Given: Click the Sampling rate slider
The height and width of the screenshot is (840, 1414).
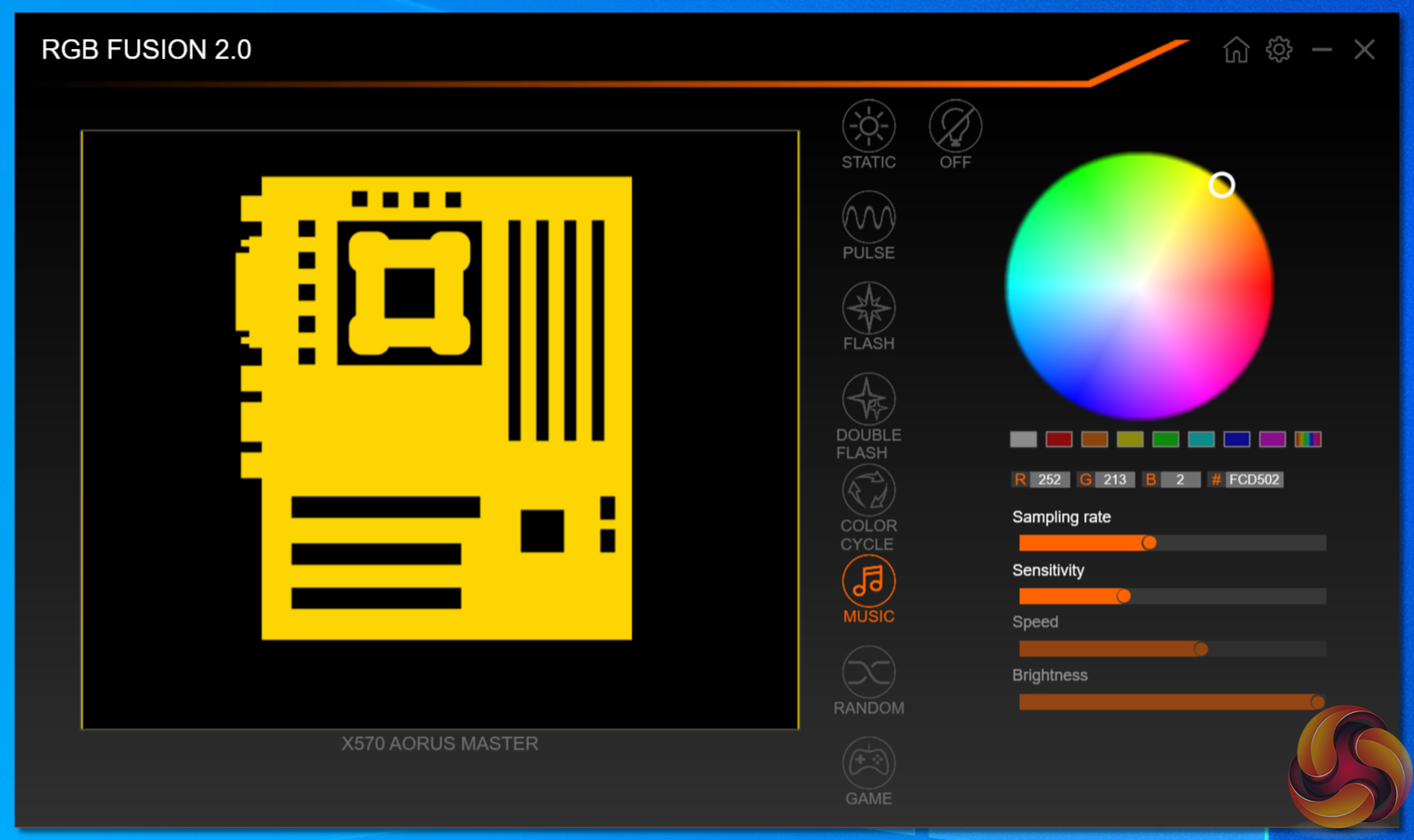Looking at the screenshot, I should [1172, 542].
